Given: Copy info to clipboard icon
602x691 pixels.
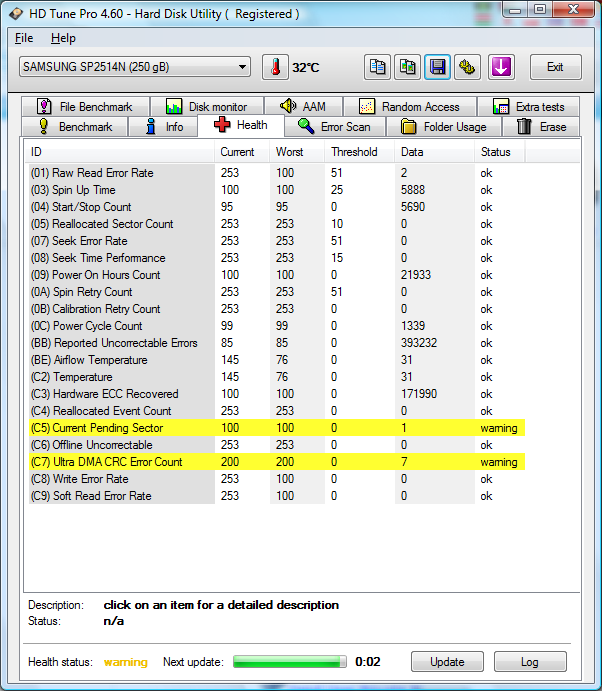Looking at the screenshot, I should (x=377, y=67).
